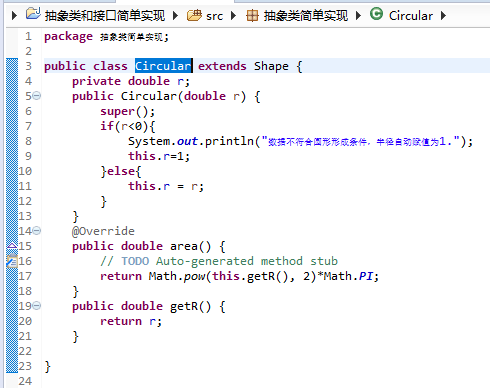Click the Circular constructor name on line 5
The width and height of the screenshot is (490, 388).
pos(148,96)
